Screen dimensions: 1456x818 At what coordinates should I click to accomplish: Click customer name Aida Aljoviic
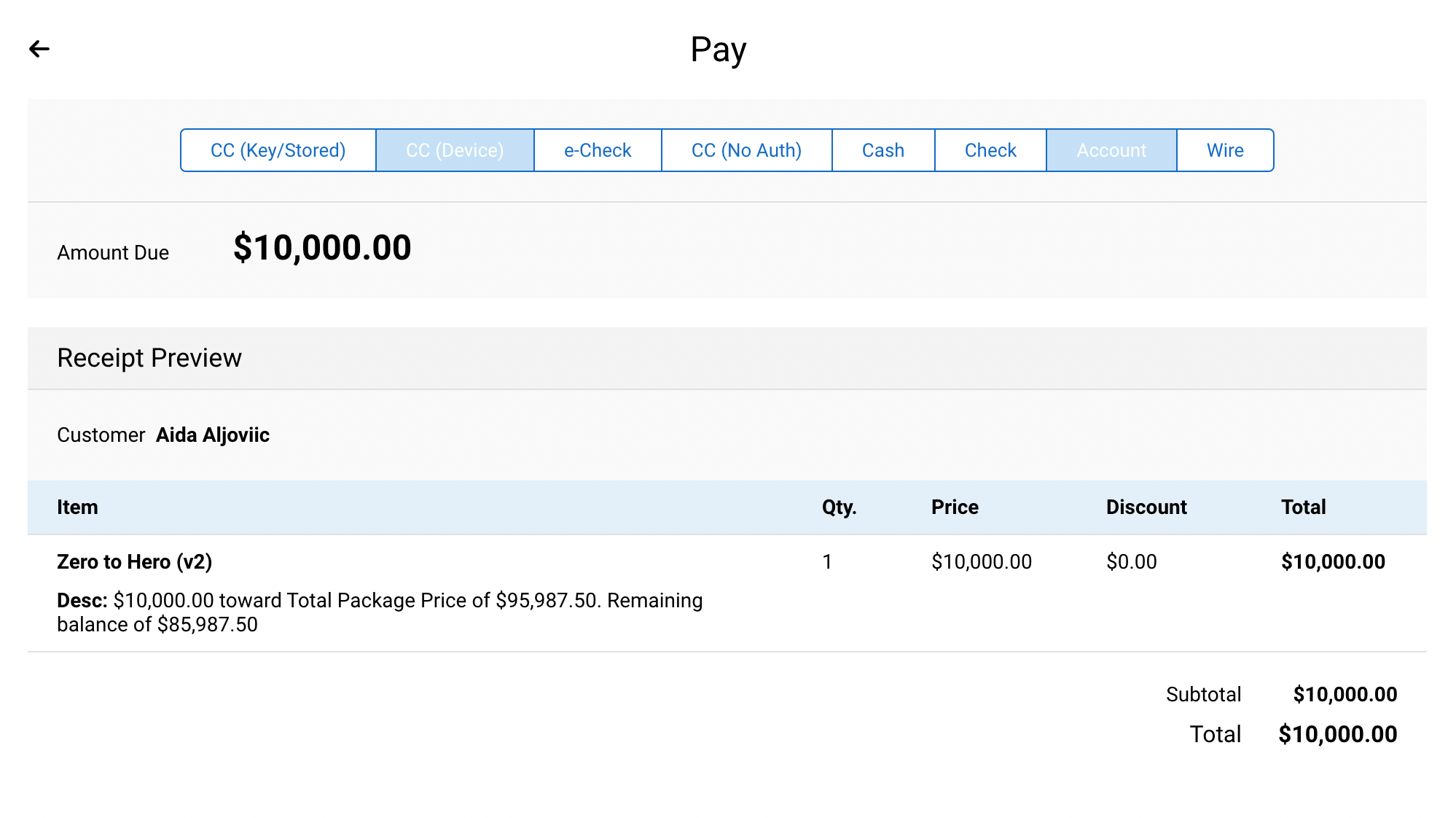point(213,435)
